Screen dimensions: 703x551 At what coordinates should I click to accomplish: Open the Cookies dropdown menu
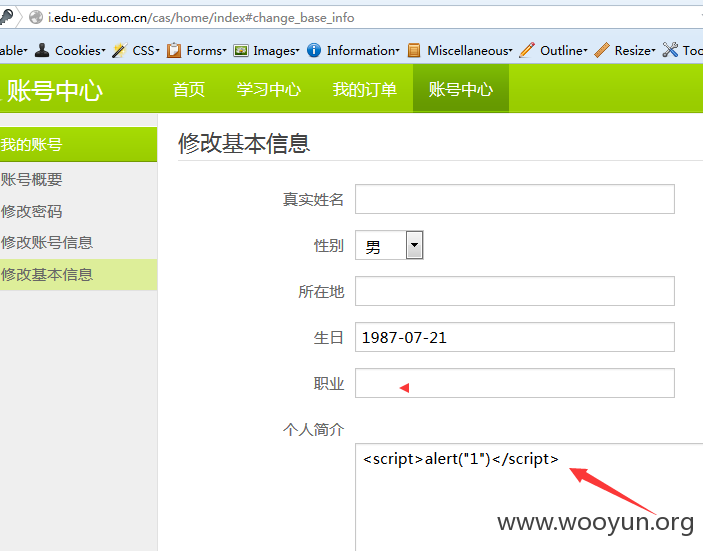click(80, 51)
